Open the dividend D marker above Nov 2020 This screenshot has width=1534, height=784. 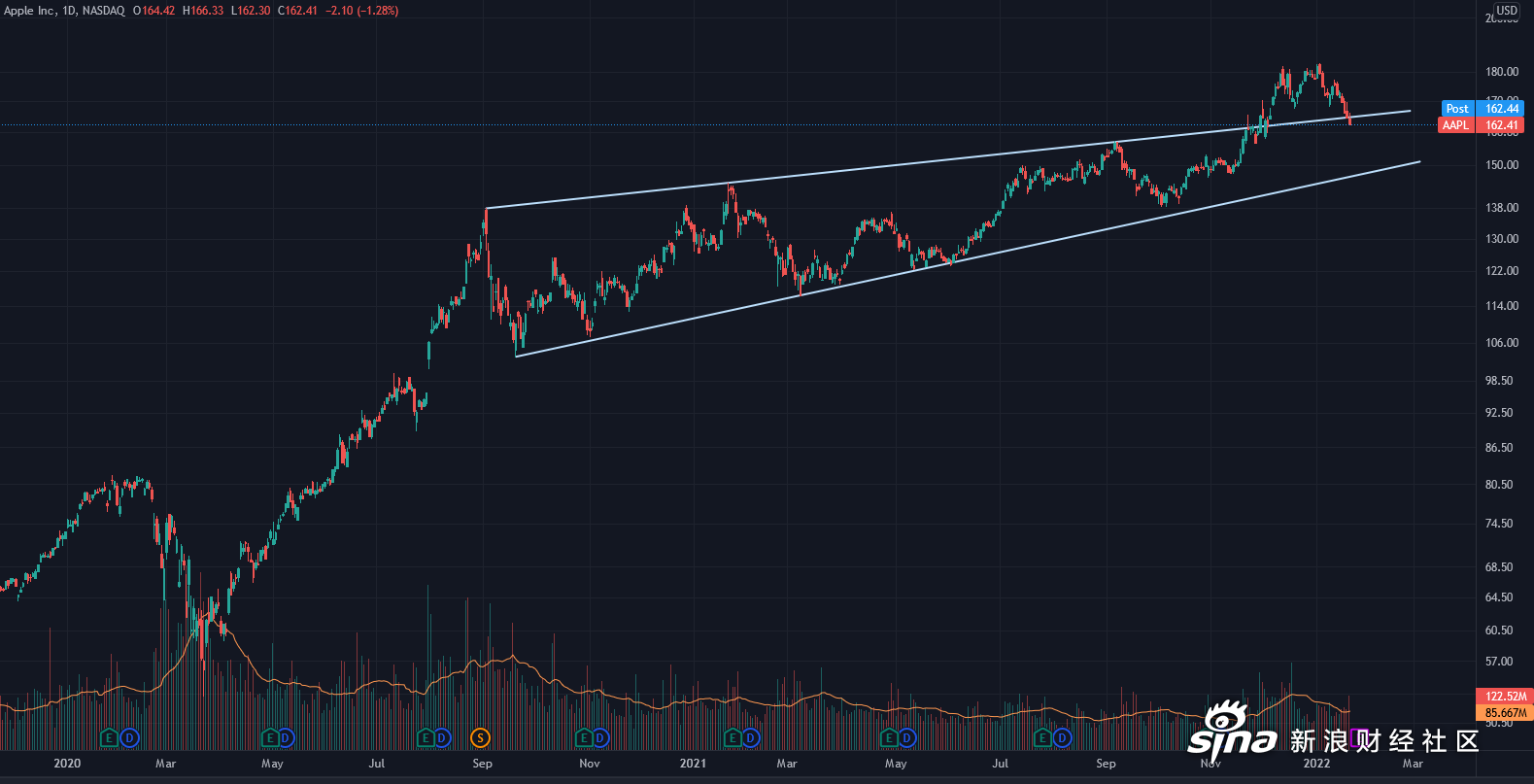coord(600,738)
